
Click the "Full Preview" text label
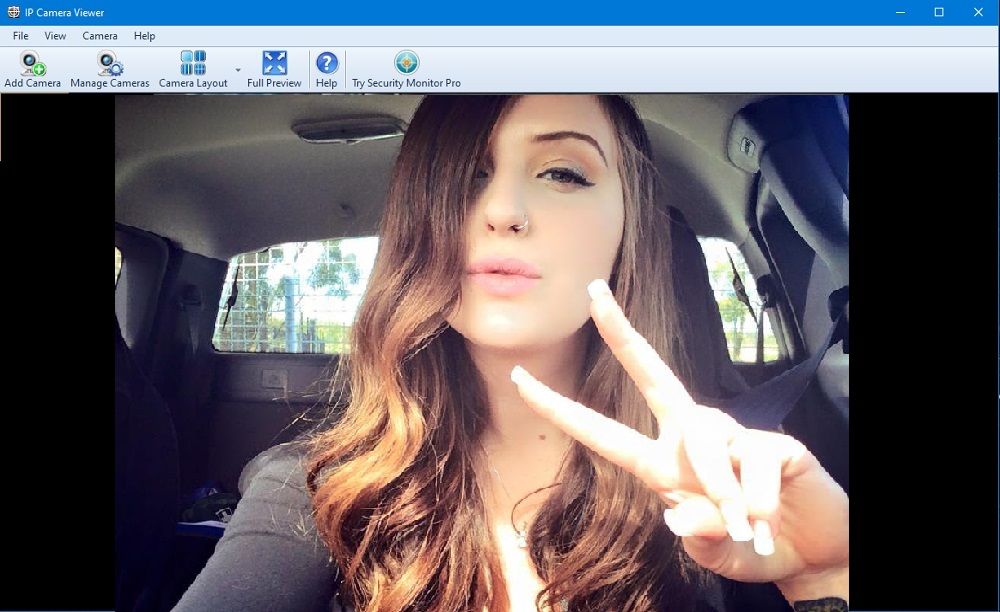pyautogui.click(x=274, y=84)
